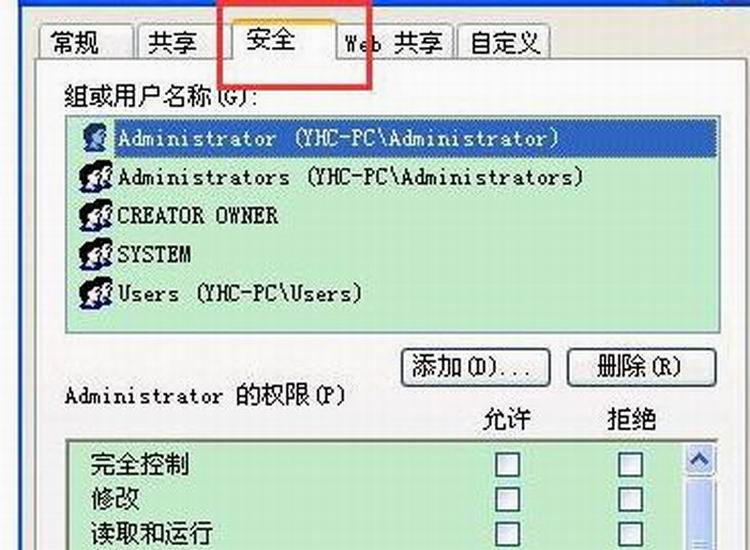
Task: Open the 自定义 tab
Action: tap(504, 42)
